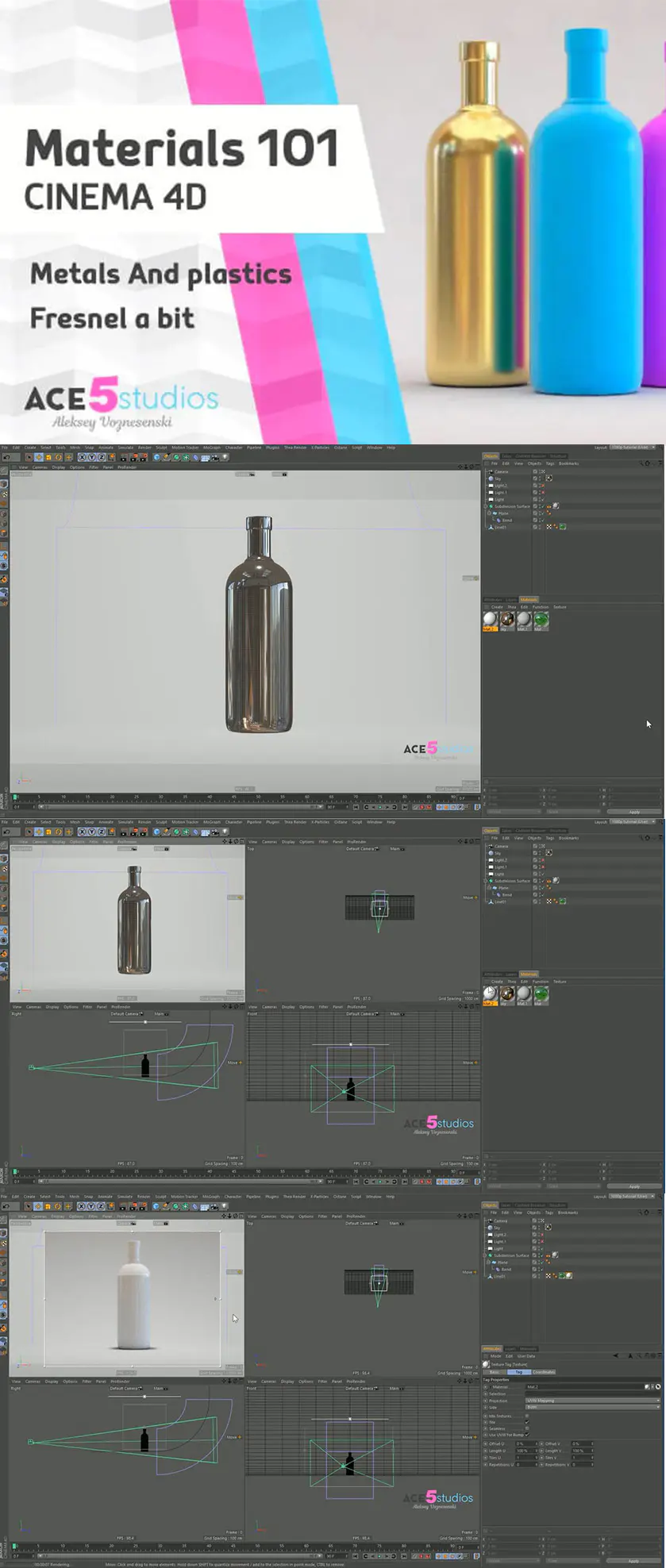The width and height of the screenshot is (666, 1568).
Task: Open the viewport Cameras menu in the single-viewport screenshot
Action: click(x=39, y=467)
